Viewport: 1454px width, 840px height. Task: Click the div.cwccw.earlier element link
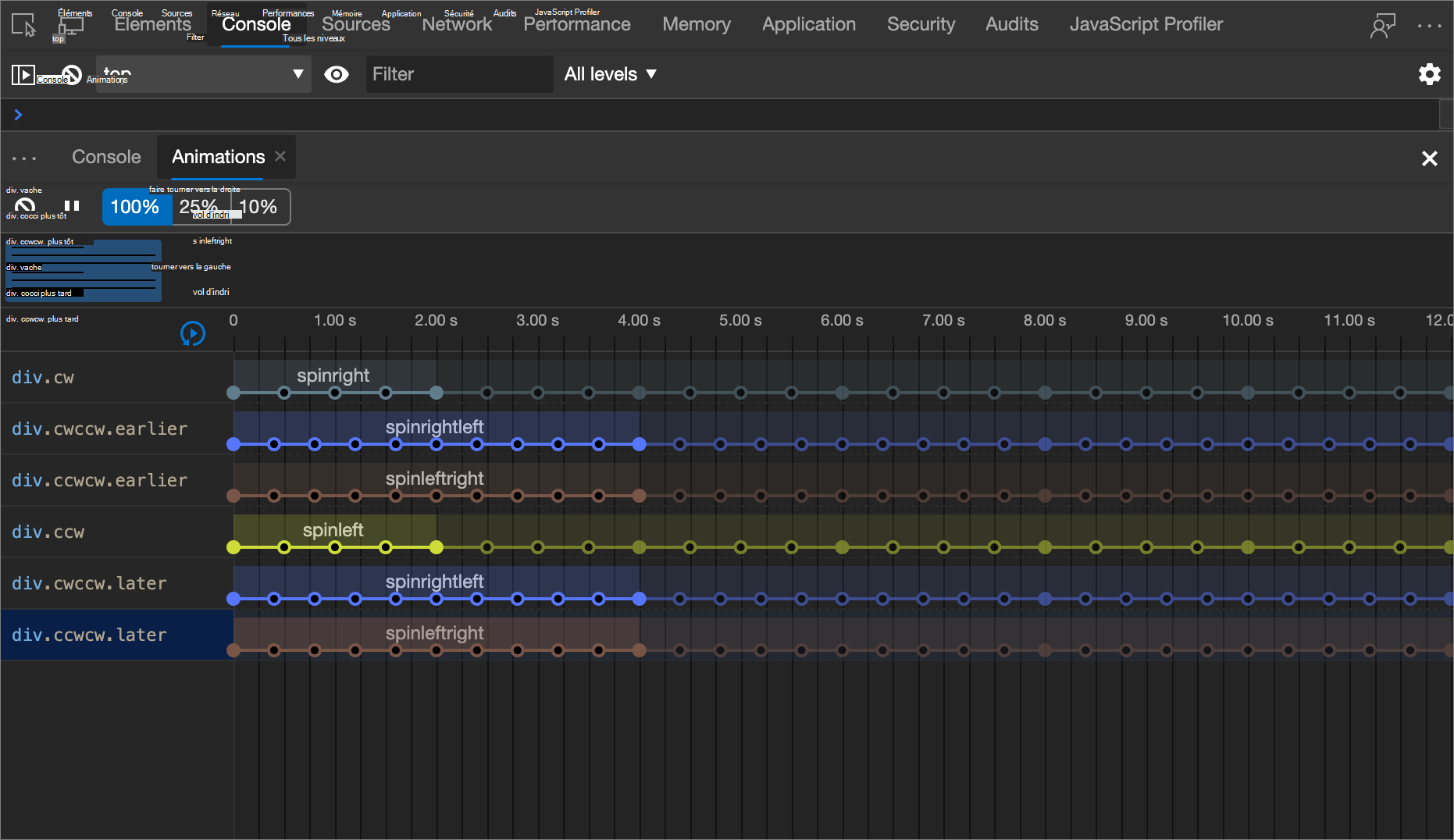99,429
